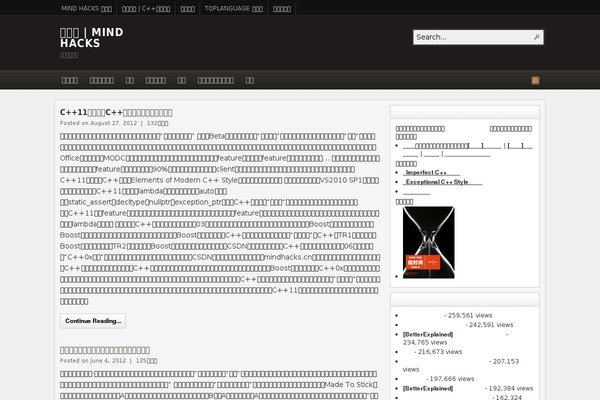Open MIND HACKS link in top bar
The width and height of the screenshot is (600, 400).
pos(86,8)
